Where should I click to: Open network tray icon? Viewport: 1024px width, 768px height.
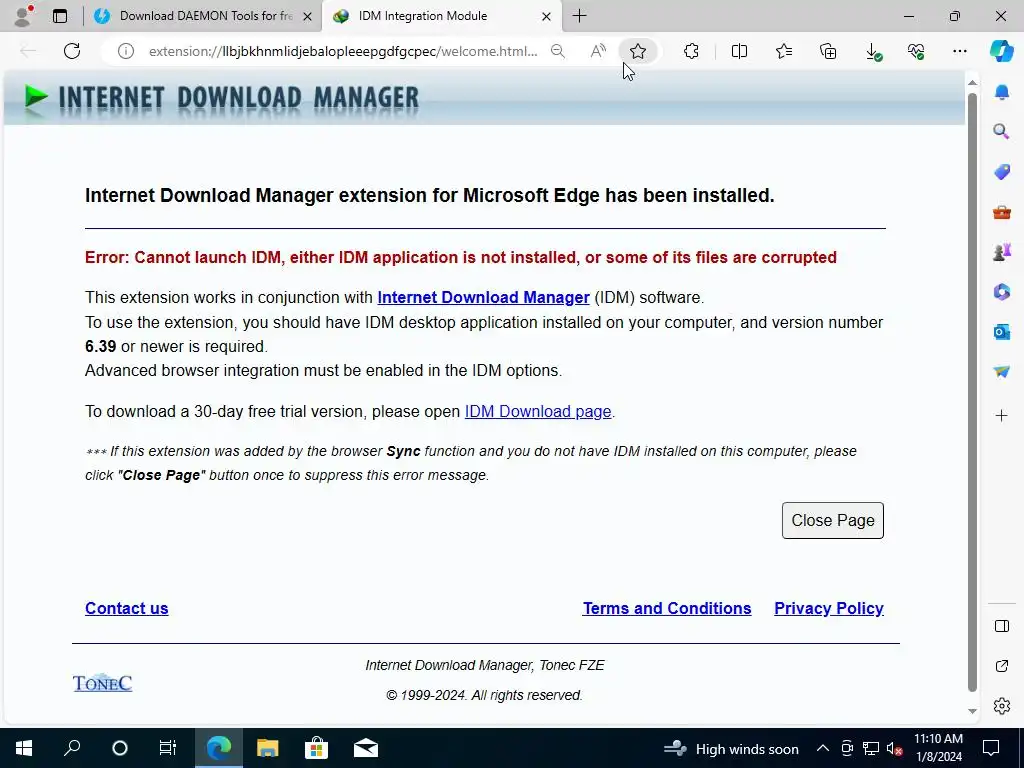[871, 748]
